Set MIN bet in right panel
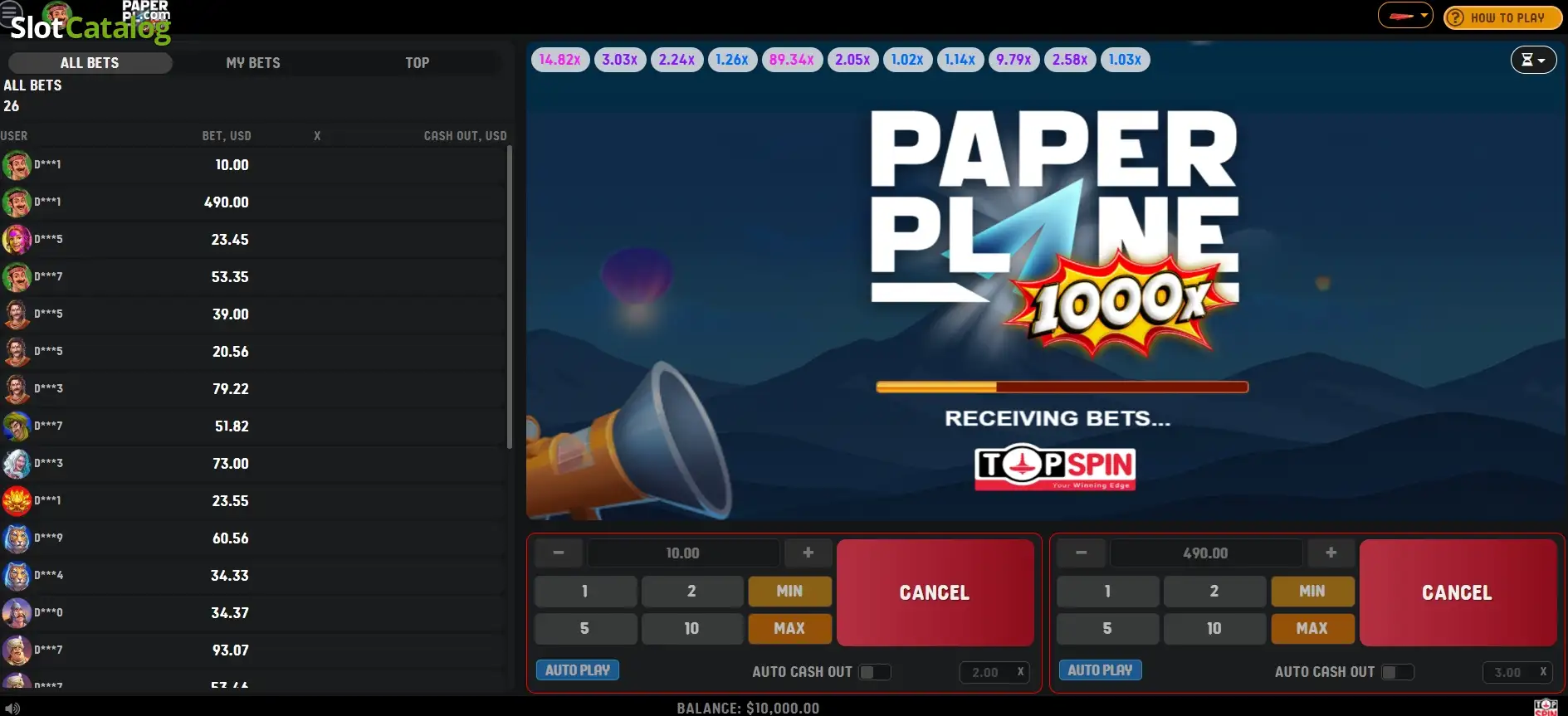Screen dimensions: 1568x716 1312,592
